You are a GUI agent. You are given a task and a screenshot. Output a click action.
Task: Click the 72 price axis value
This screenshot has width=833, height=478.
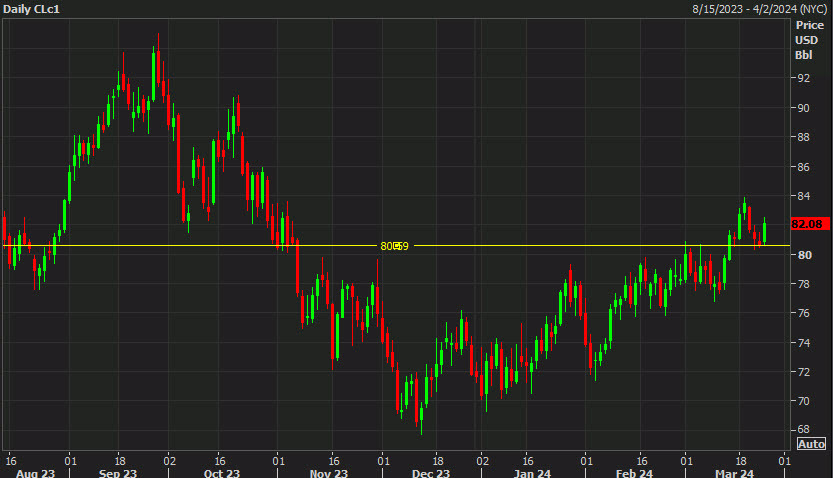804,372
